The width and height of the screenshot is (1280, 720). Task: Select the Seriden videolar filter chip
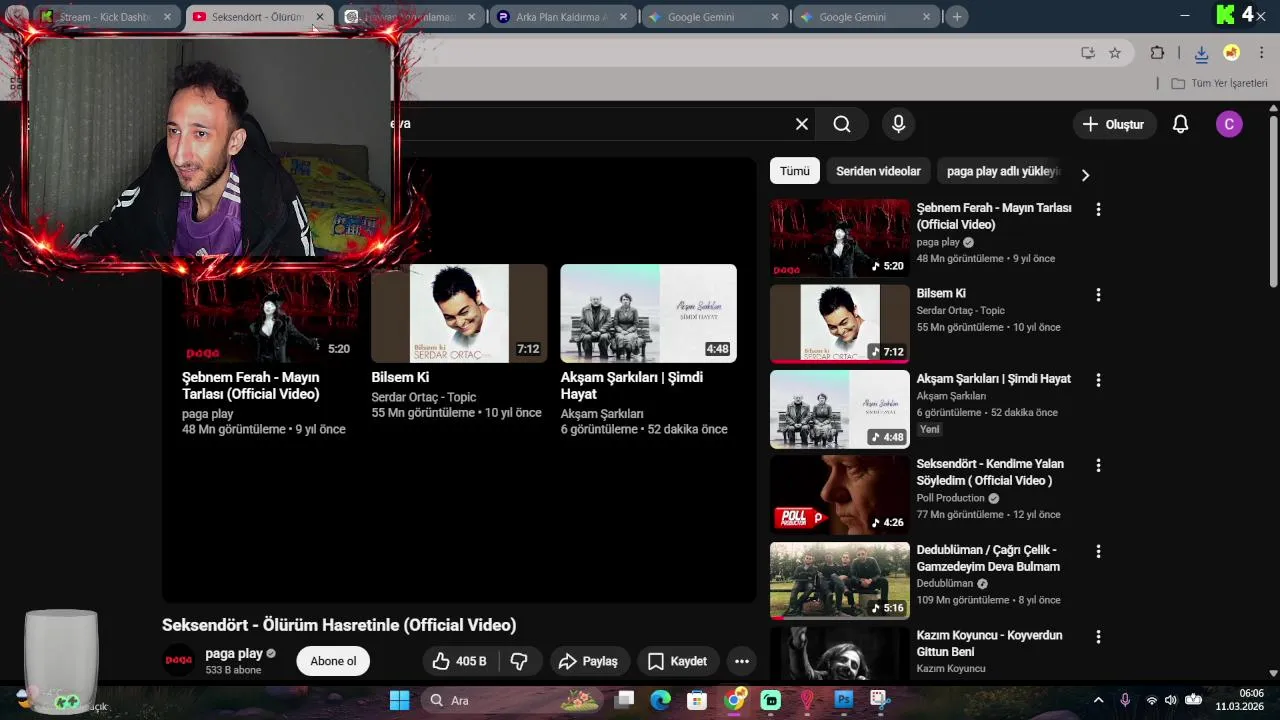pos(878,171)
